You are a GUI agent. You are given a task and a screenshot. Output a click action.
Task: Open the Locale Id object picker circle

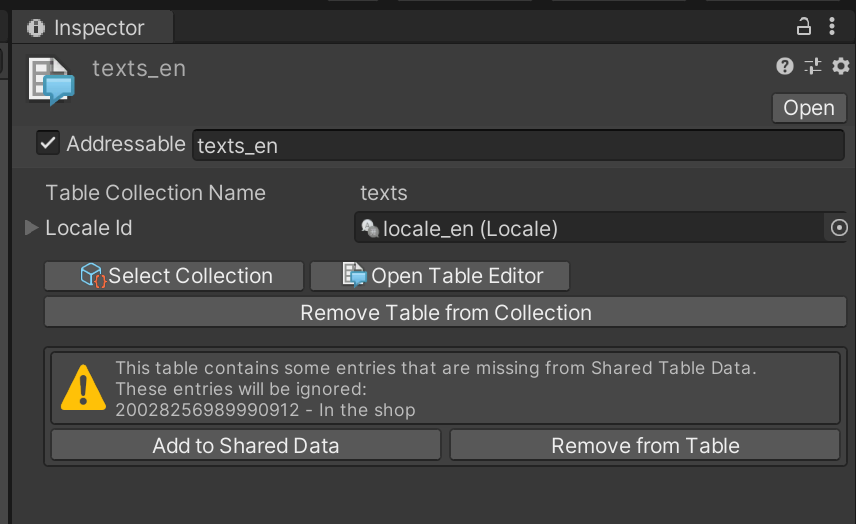(838, 229)
